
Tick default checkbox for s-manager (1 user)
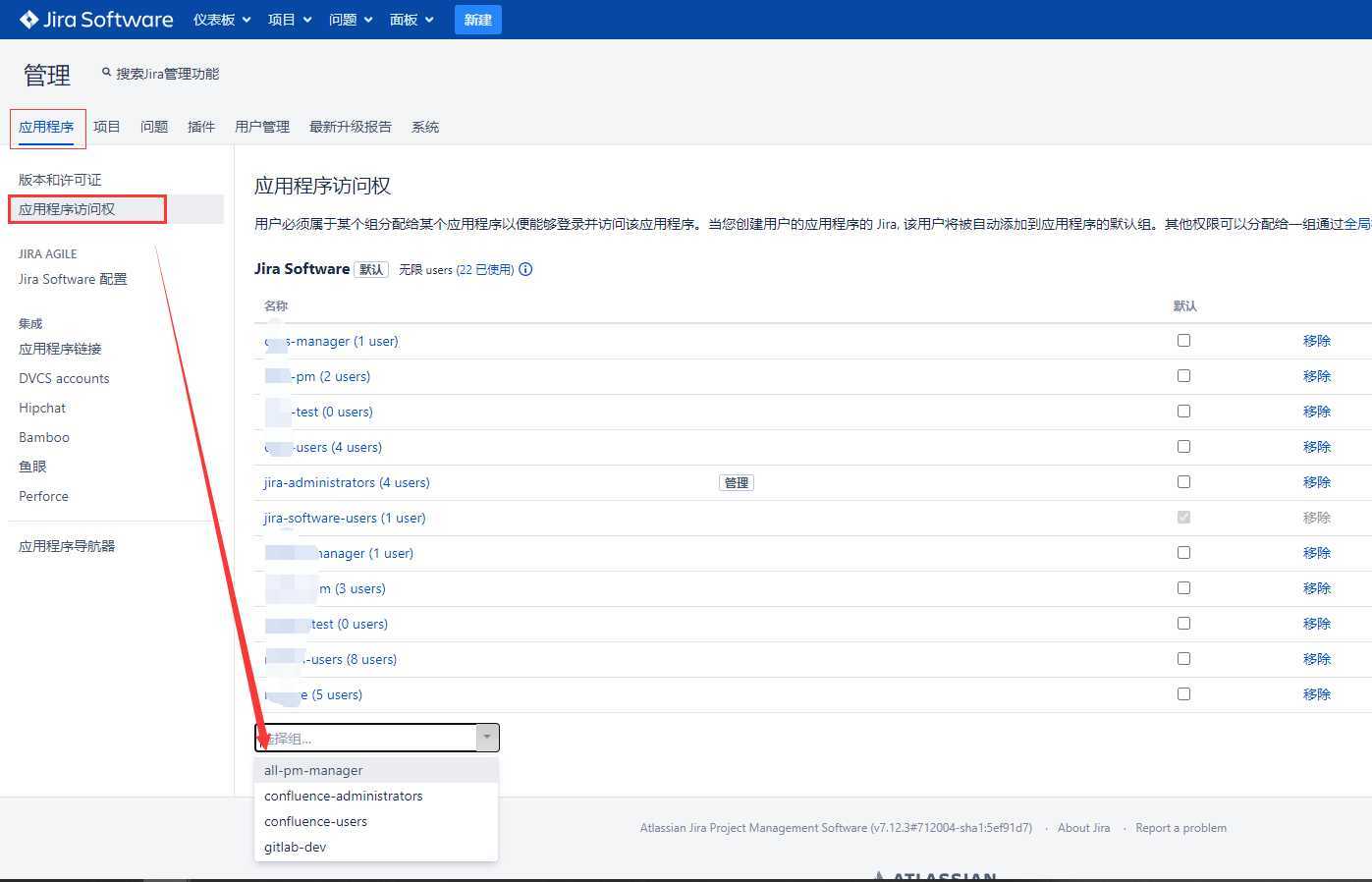[x=1183, y=340]
